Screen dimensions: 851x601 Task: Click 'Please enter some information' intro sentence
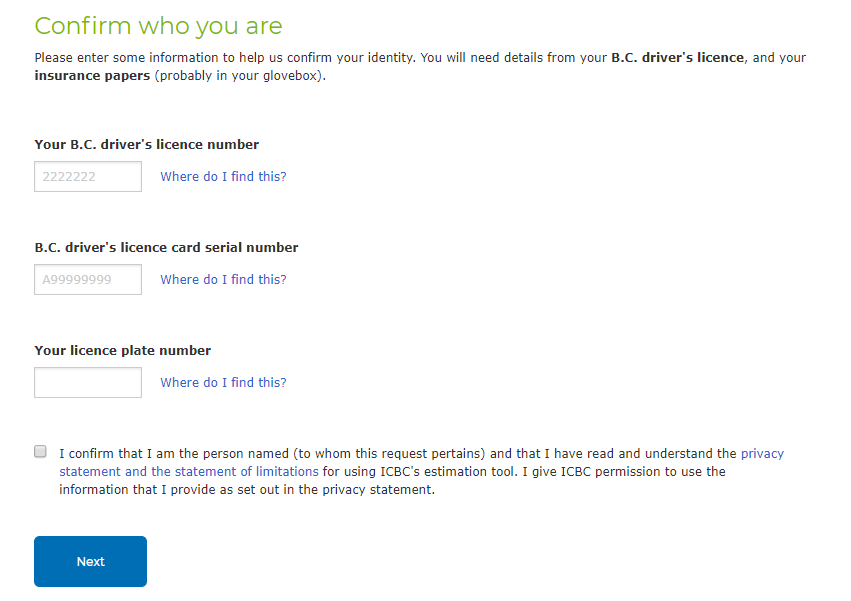(x=225, y=58)
